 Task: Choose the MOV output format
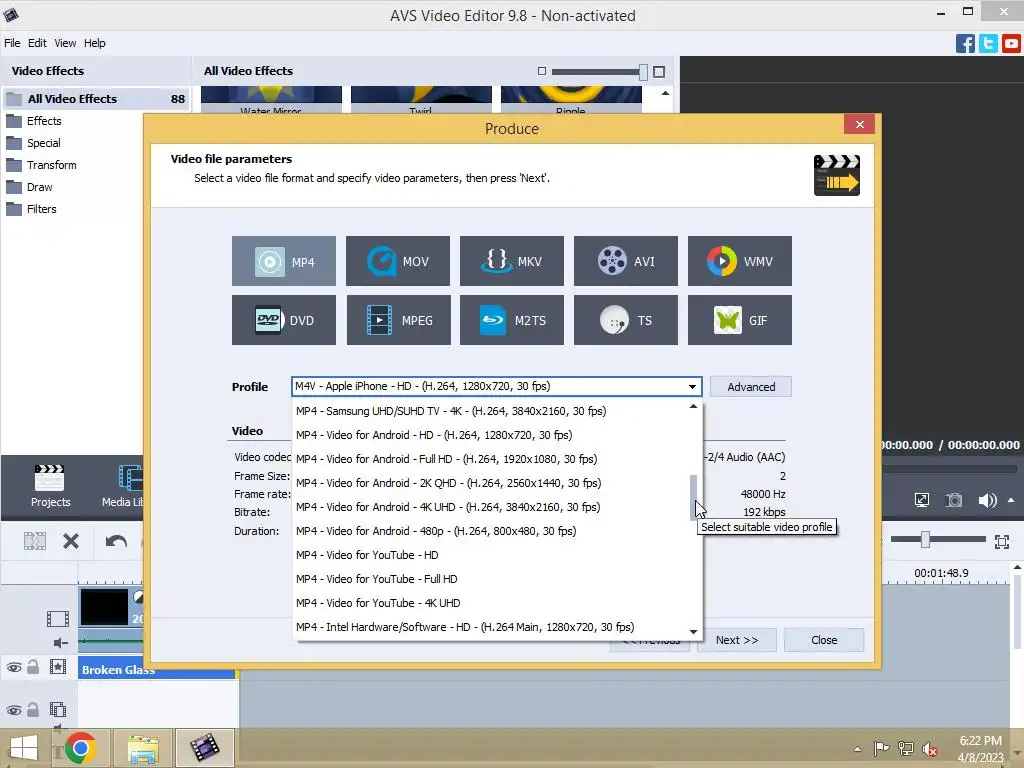coord(398,261)
